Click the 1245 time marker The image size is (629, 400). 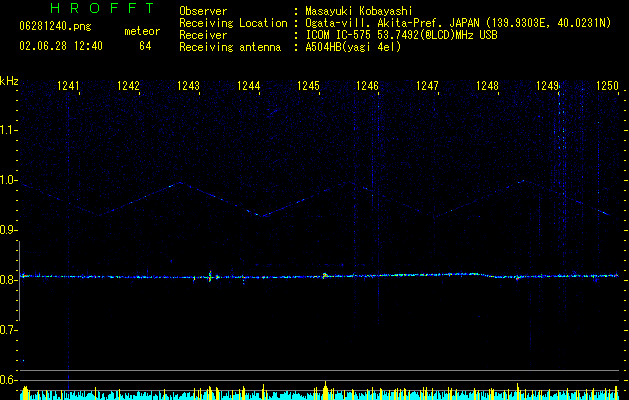coord(308,86)
